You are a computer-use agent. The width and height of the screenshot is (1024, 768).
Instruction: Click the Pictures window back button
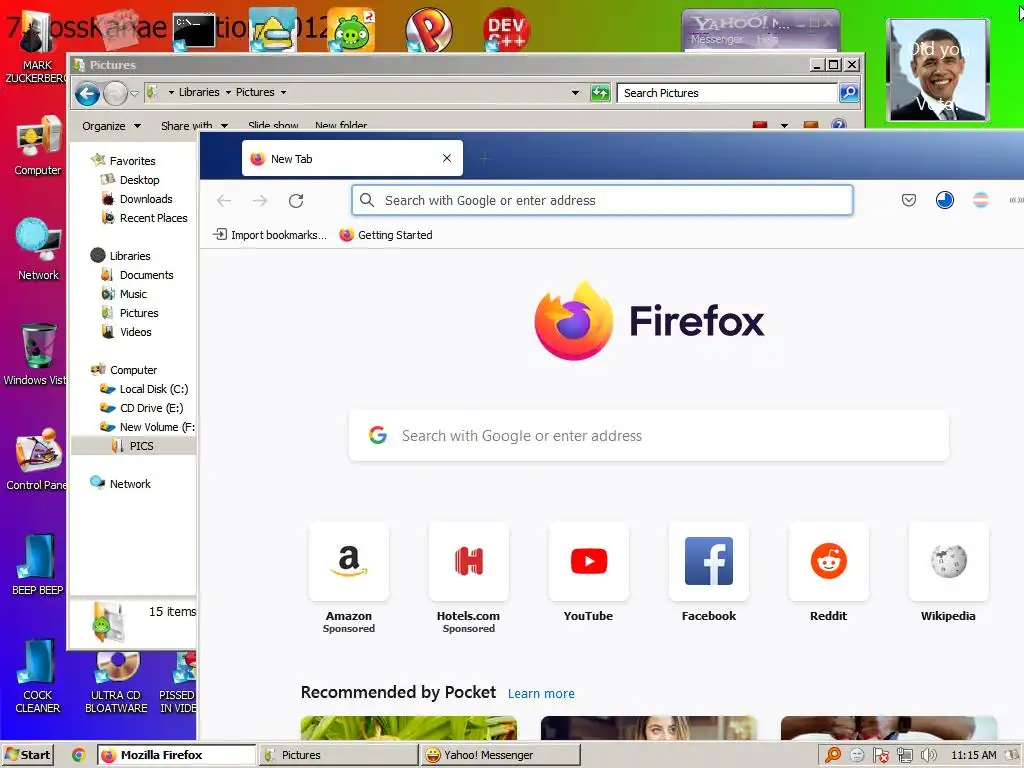click(87, 93)
